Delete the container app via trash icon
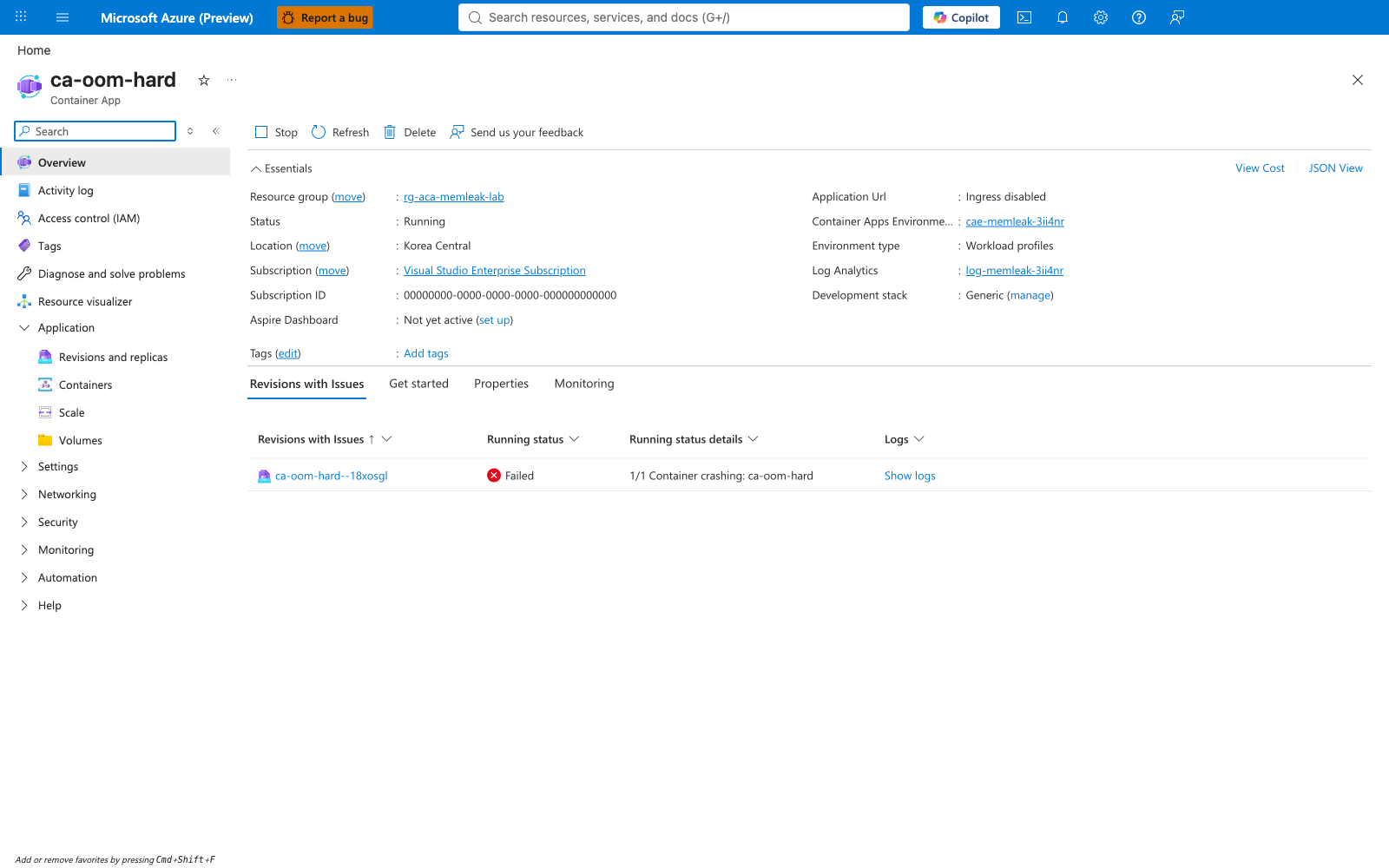This screenshot has height=868, width=1389. [390, 132]
